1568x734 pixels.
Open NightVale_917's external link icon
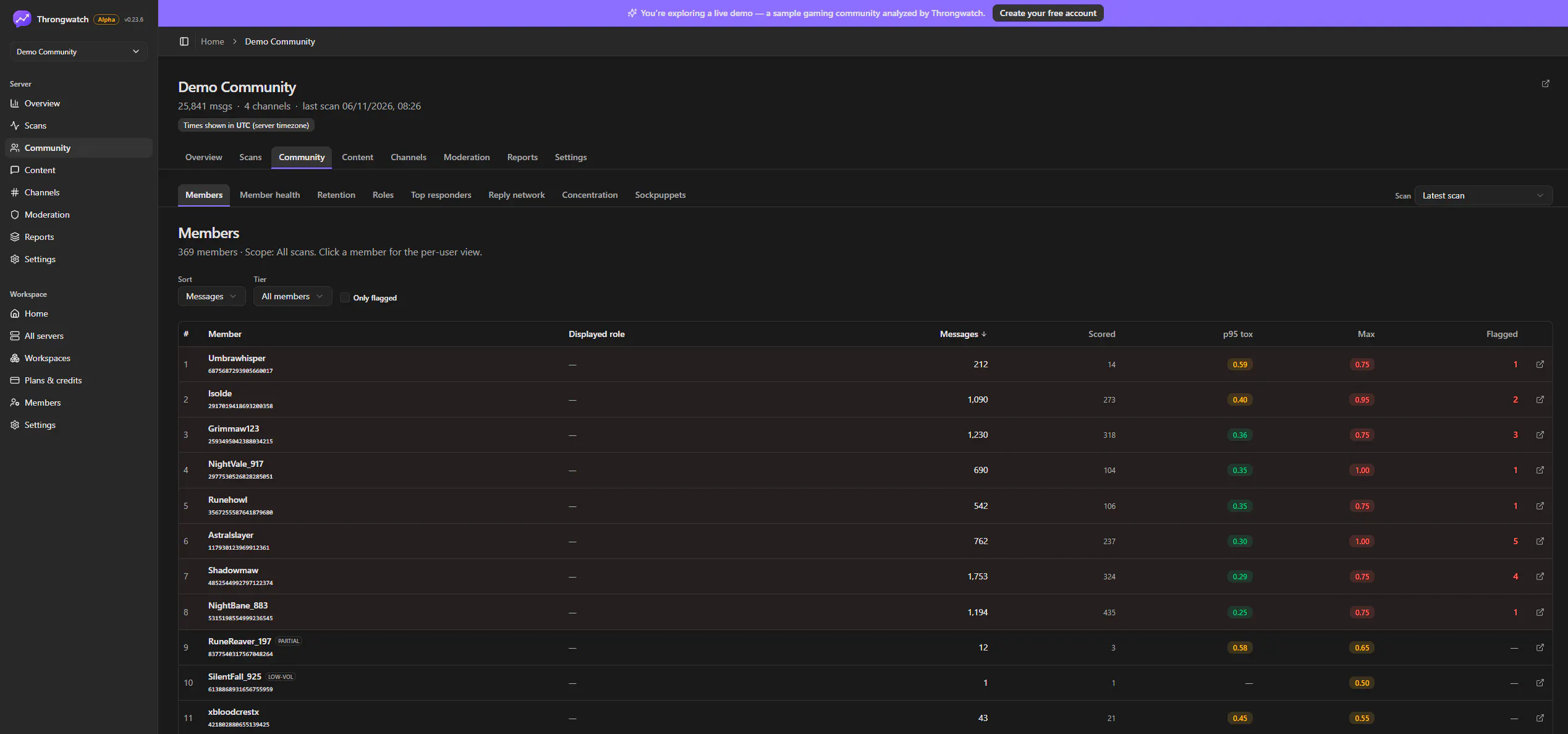(1540, 470)
